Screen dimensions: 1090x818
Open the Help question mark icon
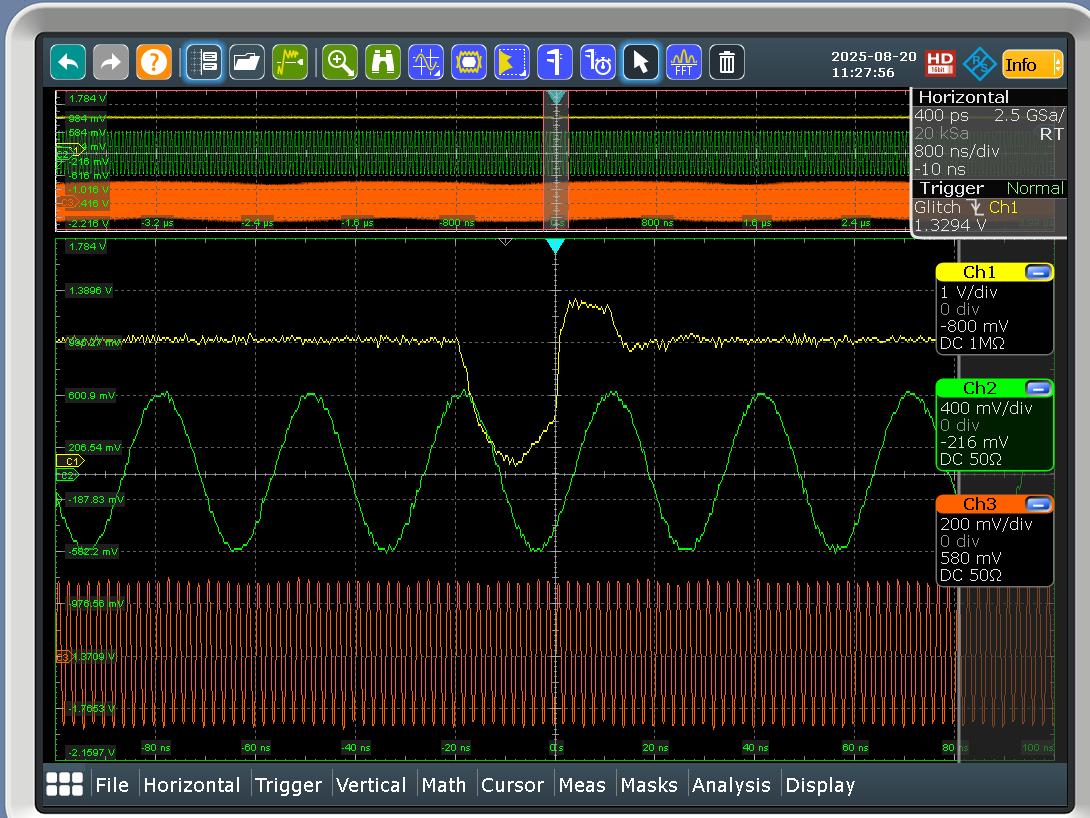153,63
